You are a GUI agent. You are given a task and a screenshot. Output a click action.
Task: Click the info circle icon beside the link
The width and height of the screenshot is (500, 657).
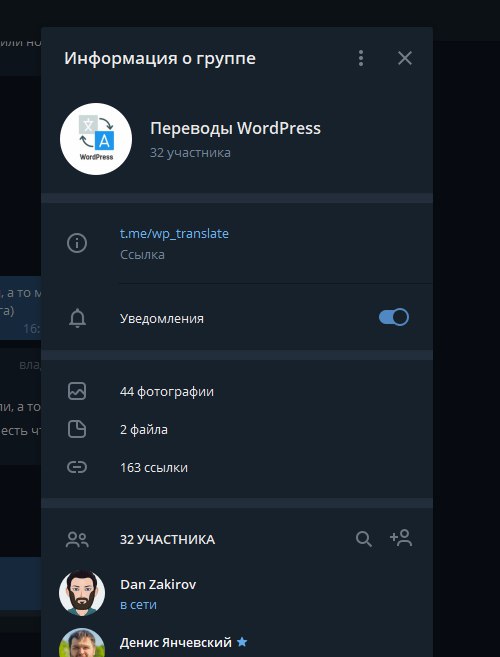(77, 243)
